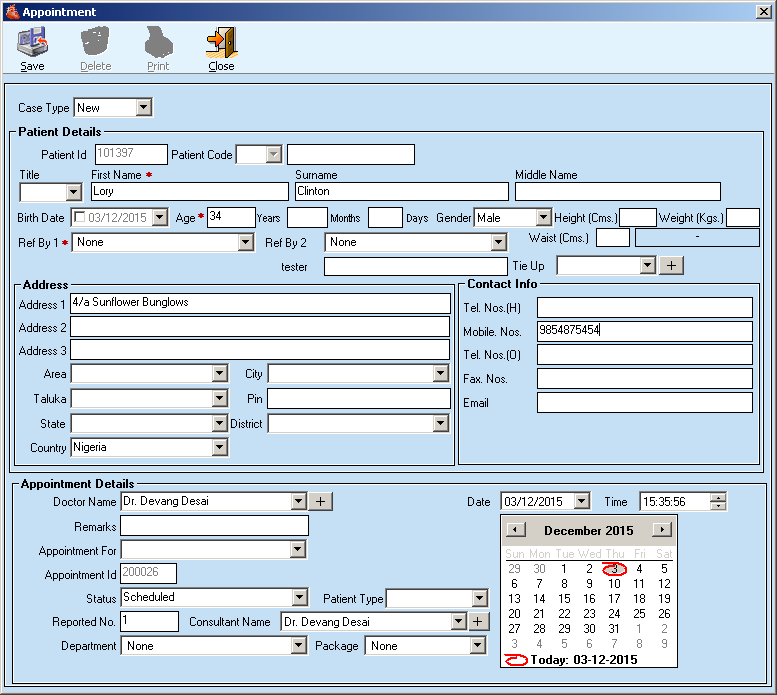Expand the Gender dropdown

click(x=543, y=217)
